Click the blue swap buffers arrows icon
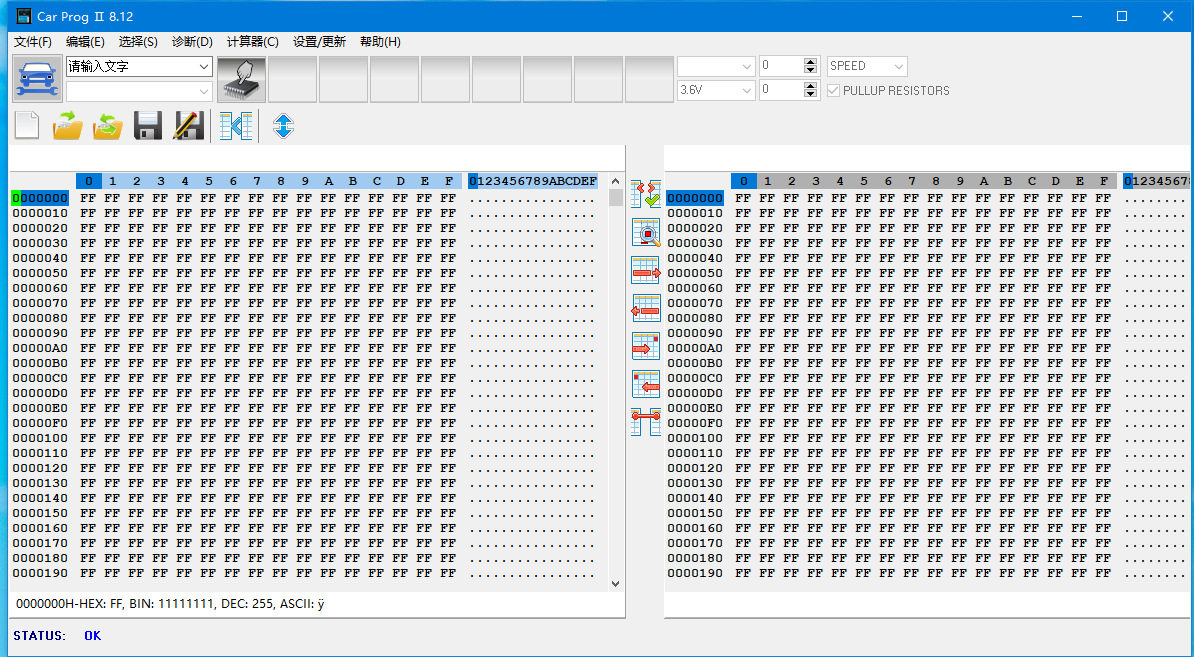 pyautogui.click(x=282, y=125)
